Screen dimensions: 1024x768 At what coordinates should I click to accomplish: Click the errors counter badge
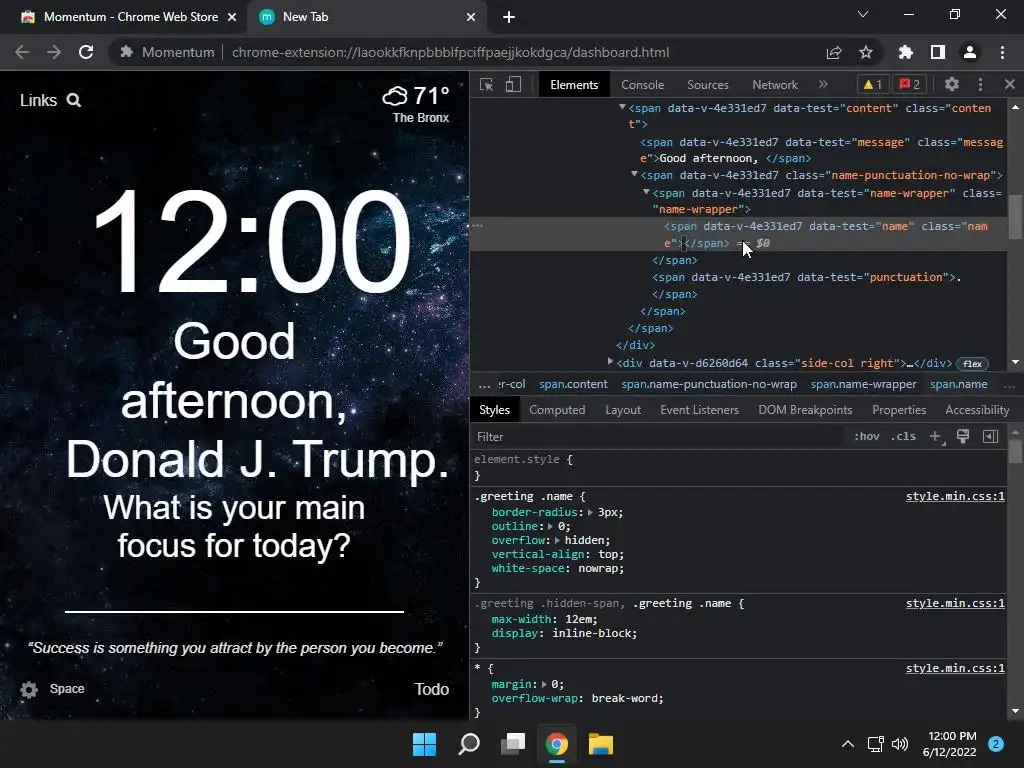pos(910,84)
